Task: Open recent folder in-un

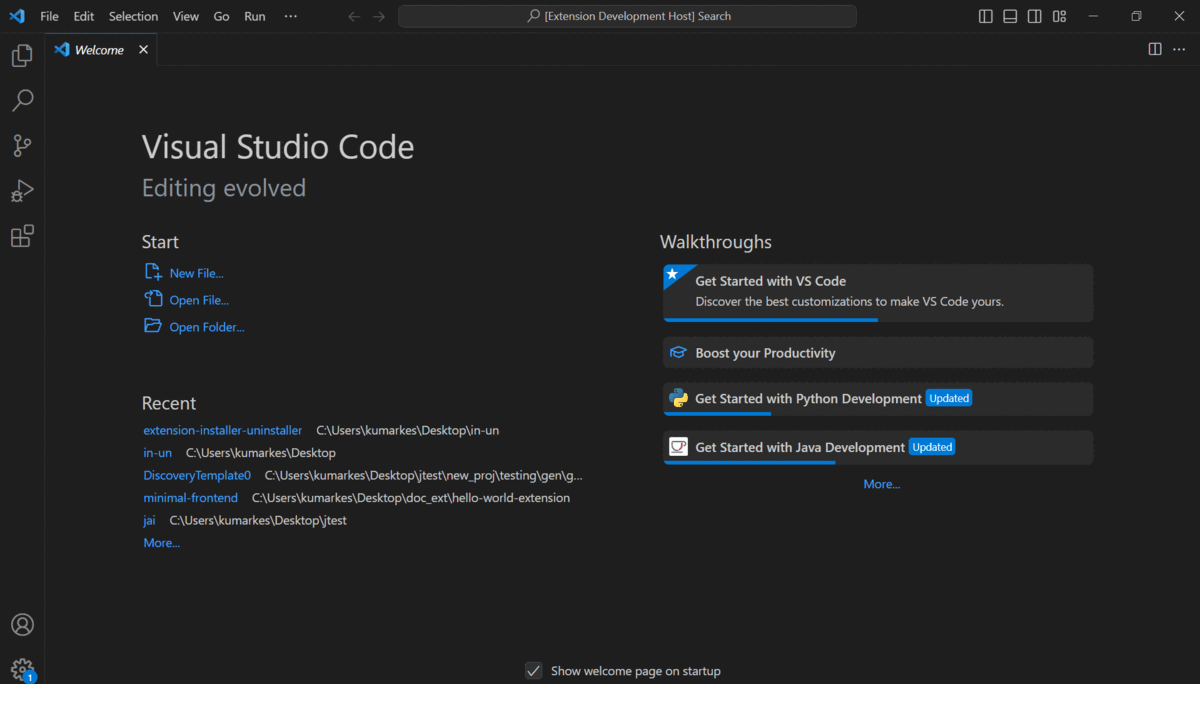Action: pos(157,453)
